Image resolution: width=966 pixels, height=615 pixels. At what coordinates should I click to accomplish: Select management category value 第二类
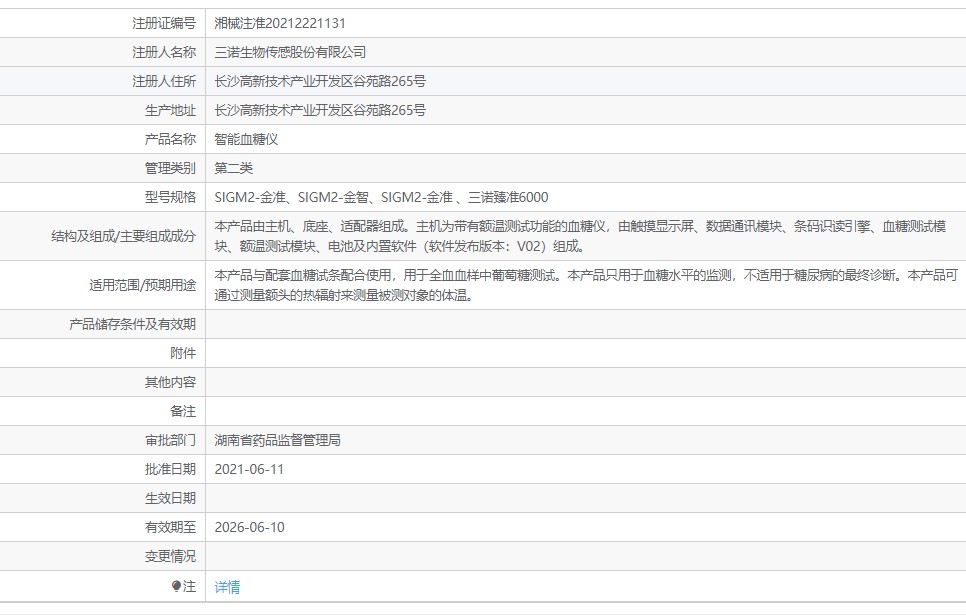[x=233, y=168]
